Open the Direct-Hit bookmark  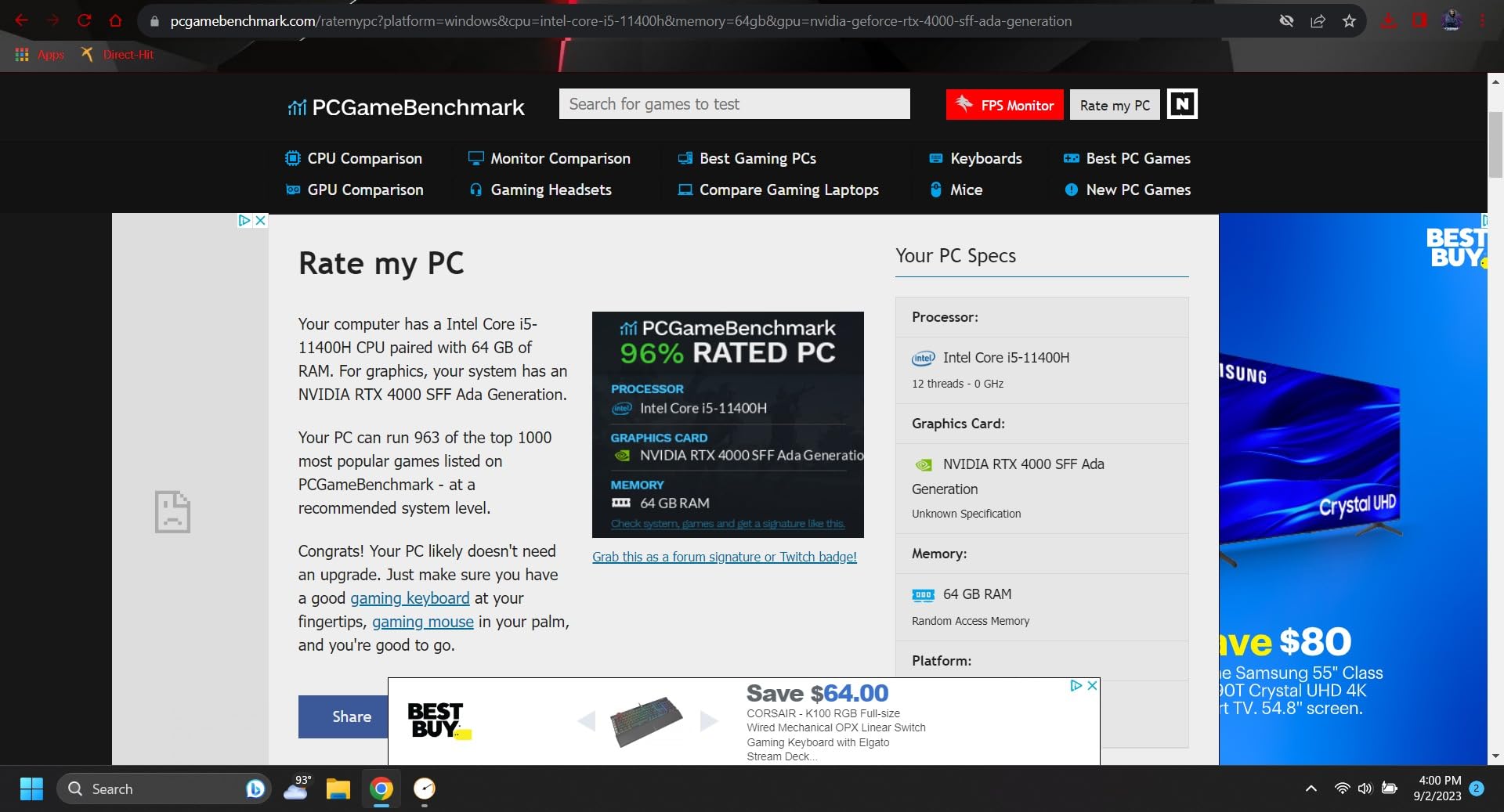117,55
